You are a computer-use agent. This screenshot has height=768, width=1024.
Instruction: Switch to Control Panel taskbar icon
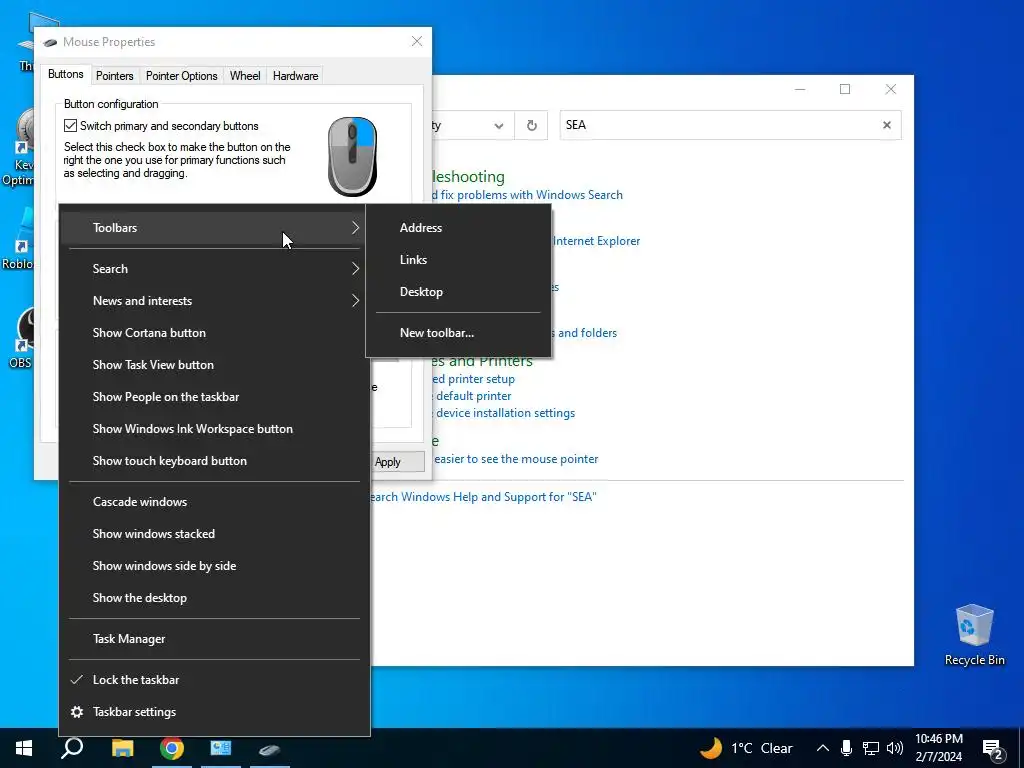coord(221,748)
